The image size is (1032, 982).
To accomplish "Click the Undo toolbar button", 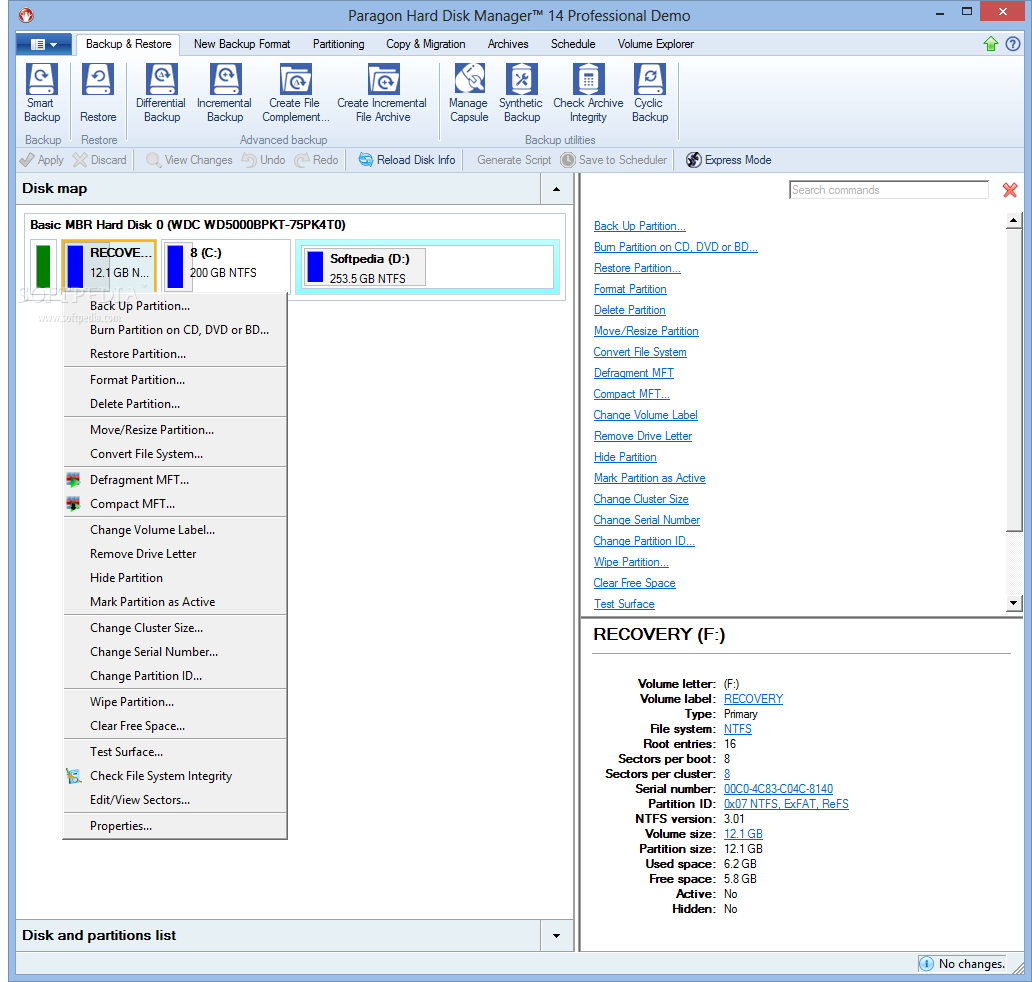I will coord(263,160).
